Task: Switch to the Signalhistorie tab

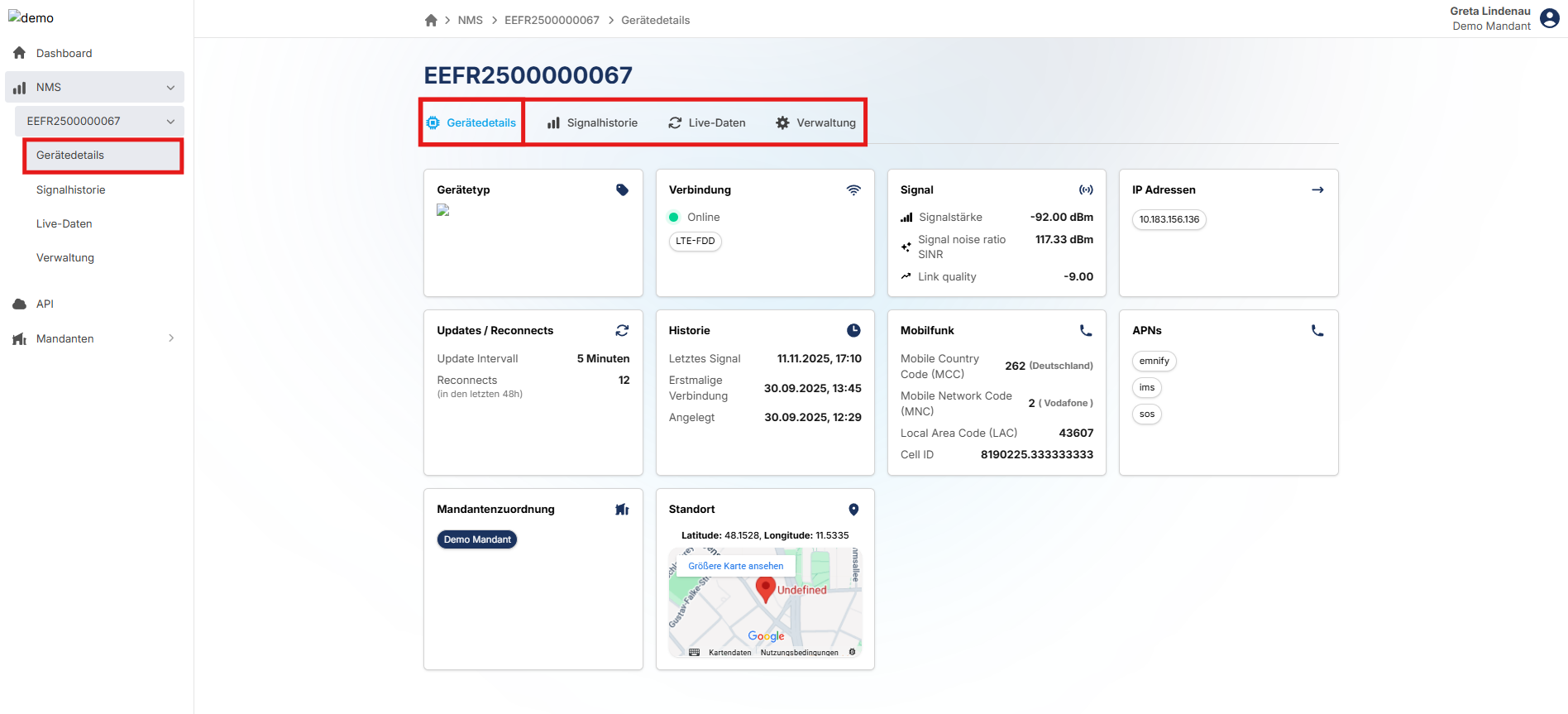Action: [x=592, y=123]
